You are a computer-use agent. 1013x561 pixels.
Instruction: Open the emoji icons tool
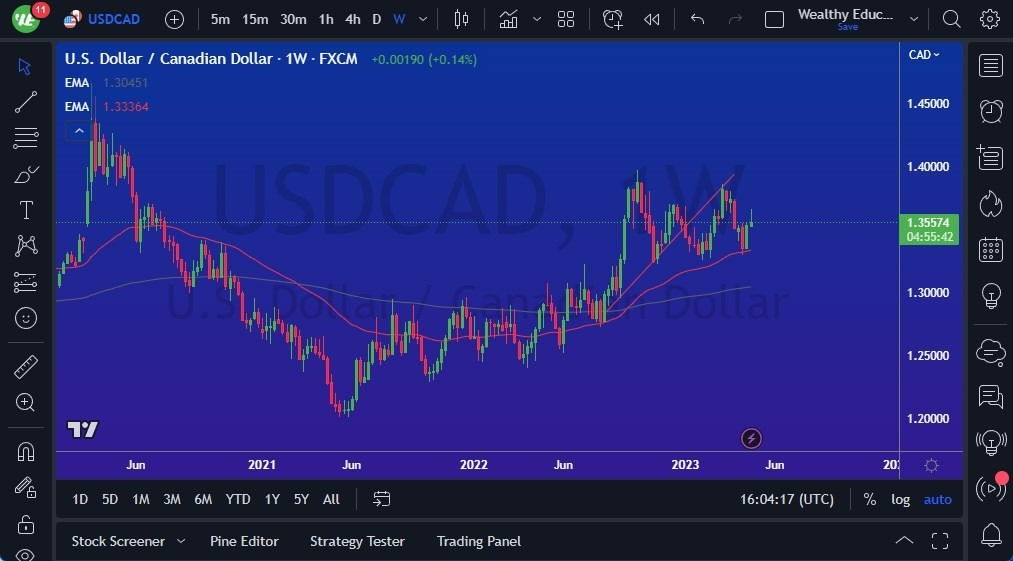(25, 317)
